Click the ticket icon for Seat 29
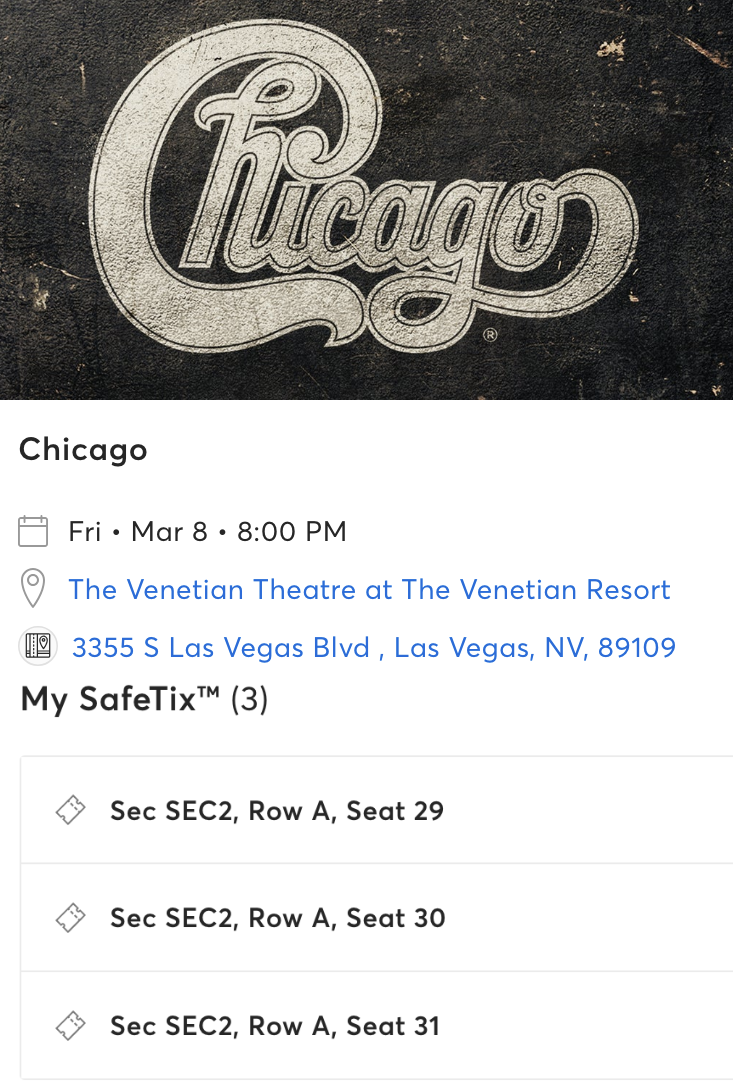 coord(69,810)
